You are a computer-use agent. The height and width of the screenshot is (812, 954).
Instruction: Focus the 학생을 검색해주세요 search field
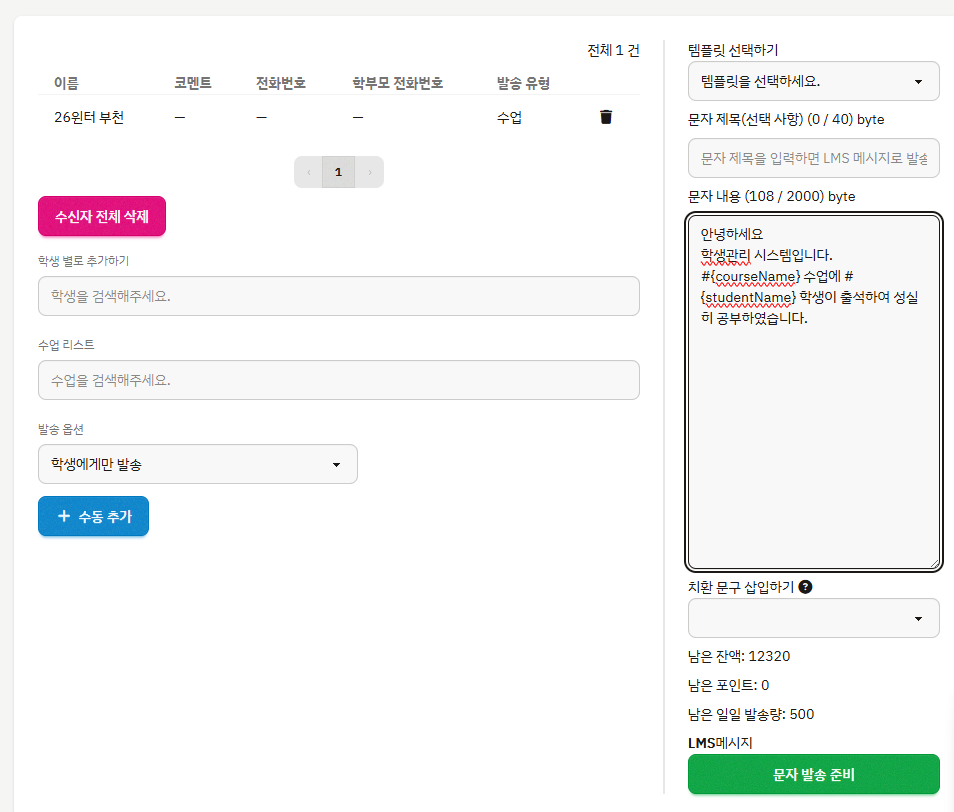tap(338, 296)
